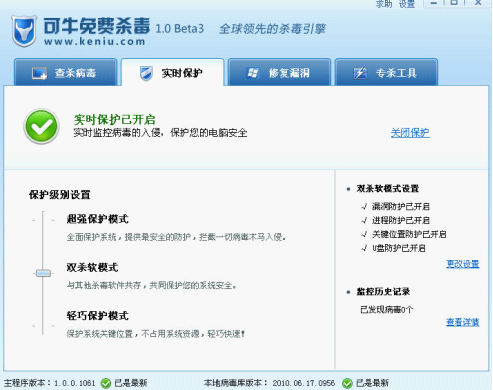Click the large green checkmark status icon
Screen dimensions: 493x390
[x=41, y=126]
